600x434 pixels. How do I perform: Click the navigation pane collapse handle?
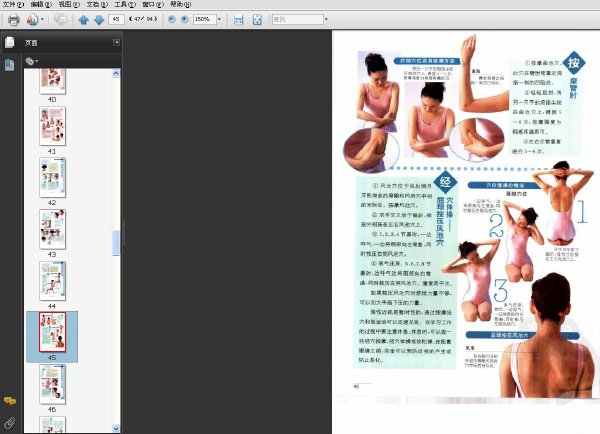[x=123, y=232]
